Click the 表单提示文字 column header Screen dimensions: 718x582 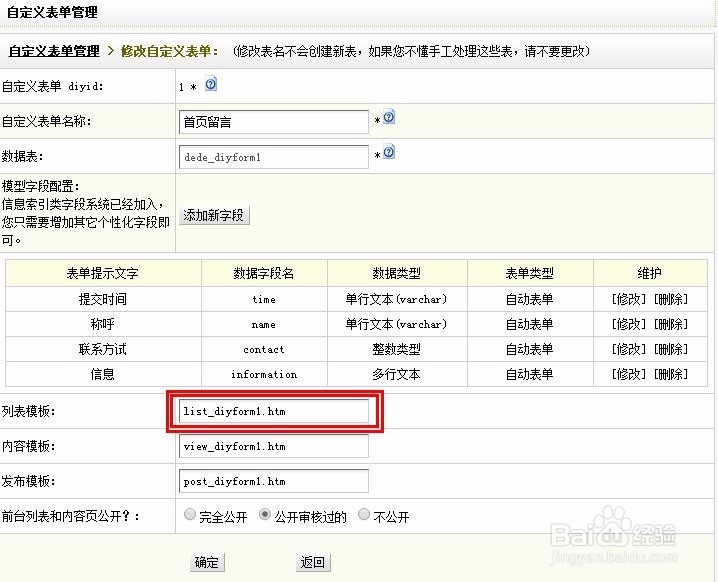click(103, 273)
